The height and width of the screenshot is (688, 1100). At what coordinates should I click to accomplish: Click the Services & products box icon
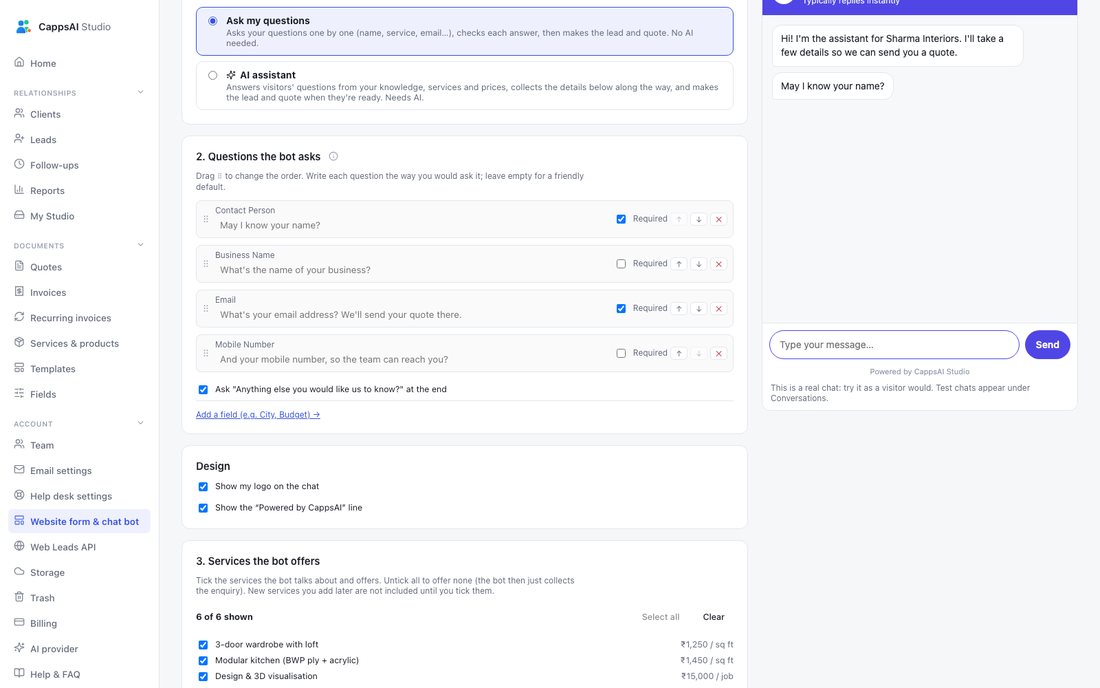click(19, 343)
